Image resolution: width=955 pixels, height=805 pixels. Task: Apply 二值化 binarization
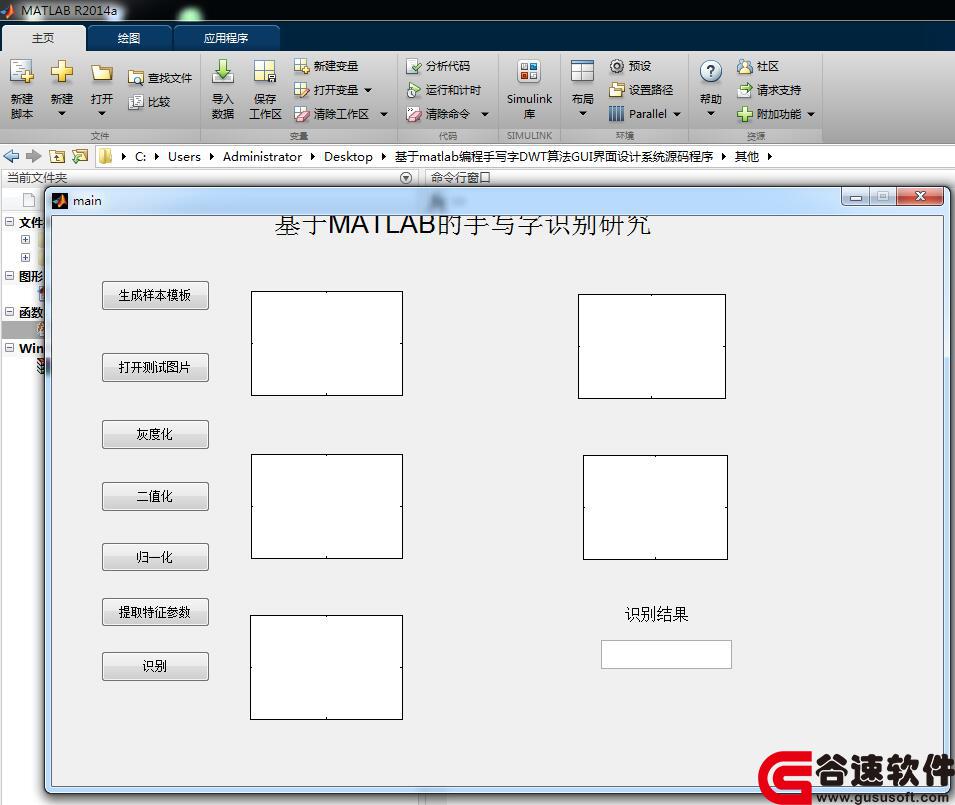[x=155, y=496]
